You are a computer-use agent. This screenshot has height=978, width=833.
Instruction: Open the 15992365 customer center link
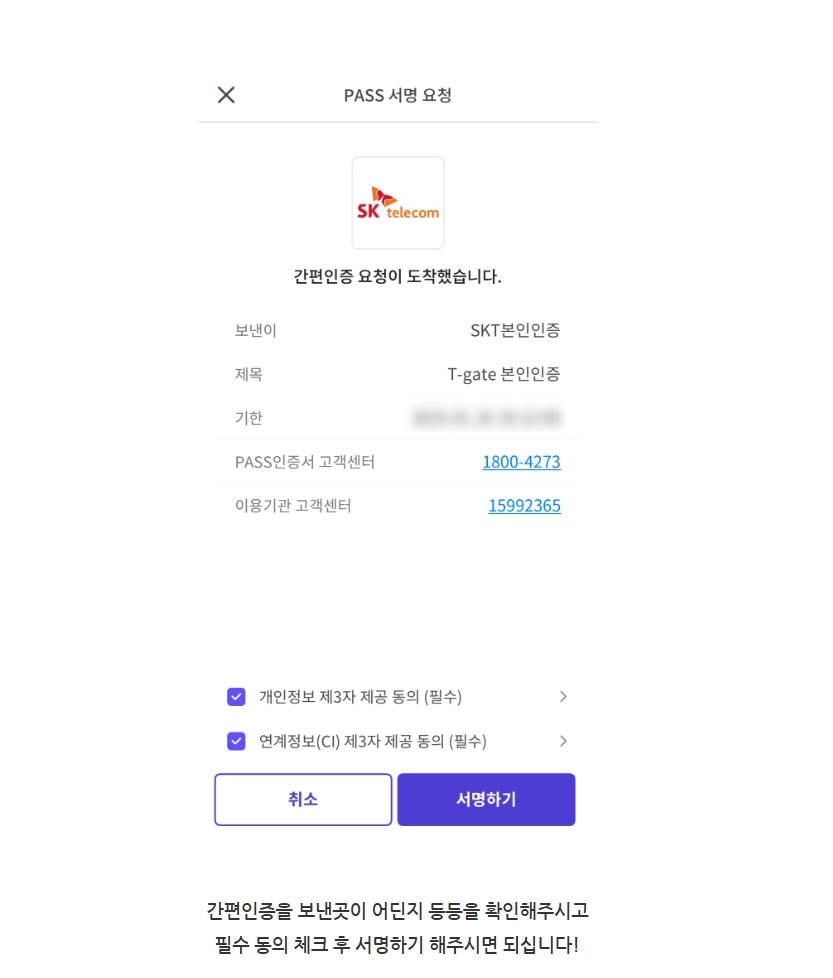pos(524,506)
